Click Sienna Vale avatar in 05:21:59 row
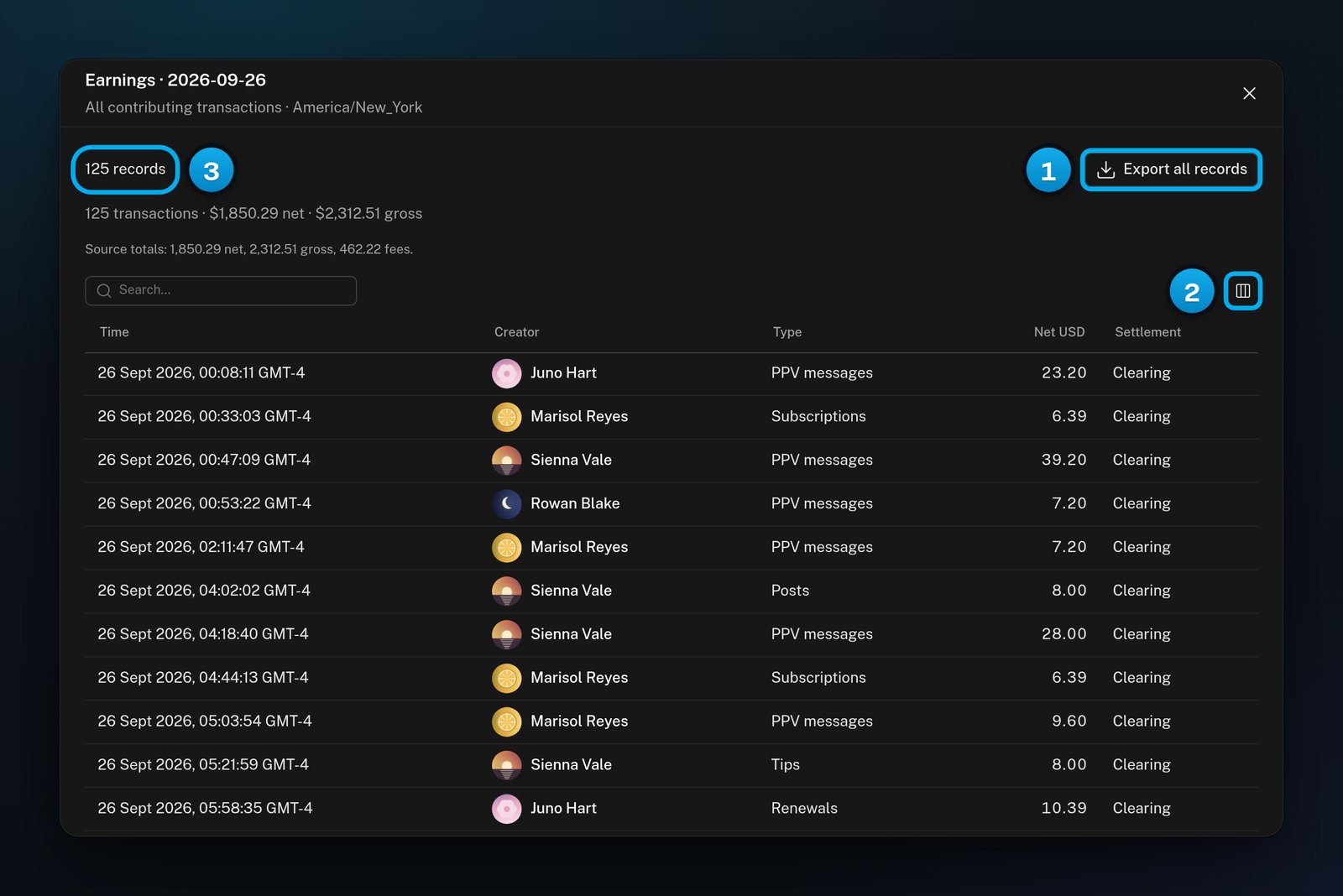The image size is (1343, 896). [x=506, y=765]
